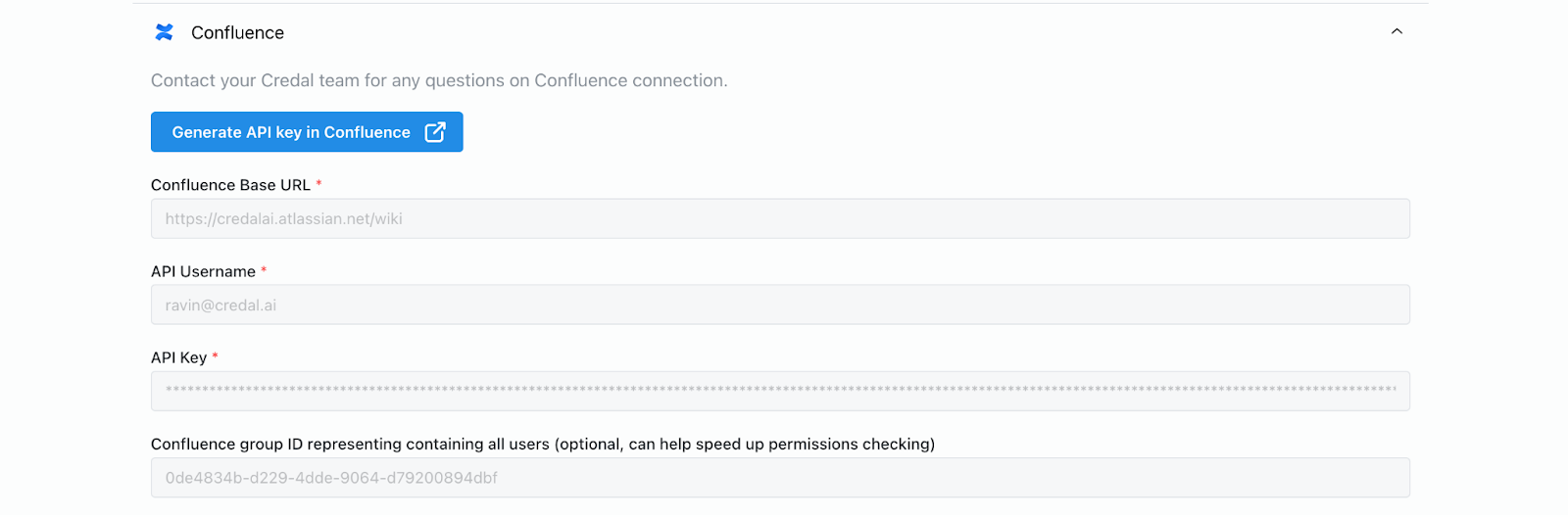Viewport: 1568px width, 517px height.
Task: Click the Contact your Credal team help text
Action: coord(439,80)
